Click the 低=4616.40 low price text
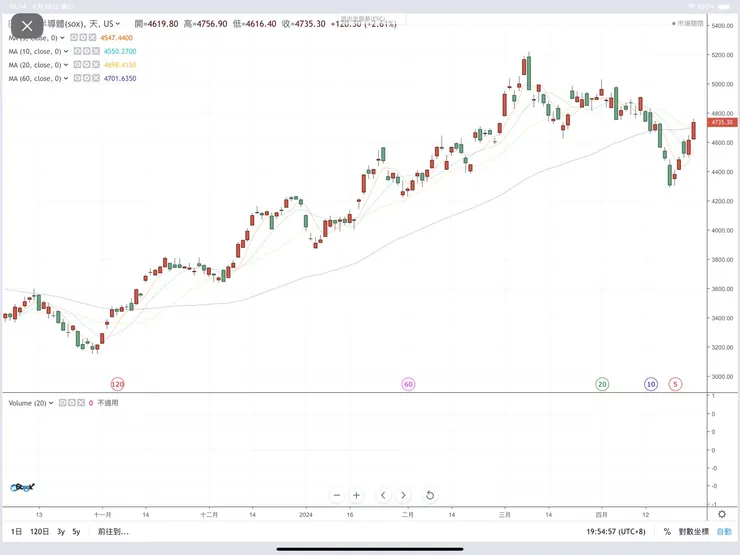740x555 pixels. 254,24
